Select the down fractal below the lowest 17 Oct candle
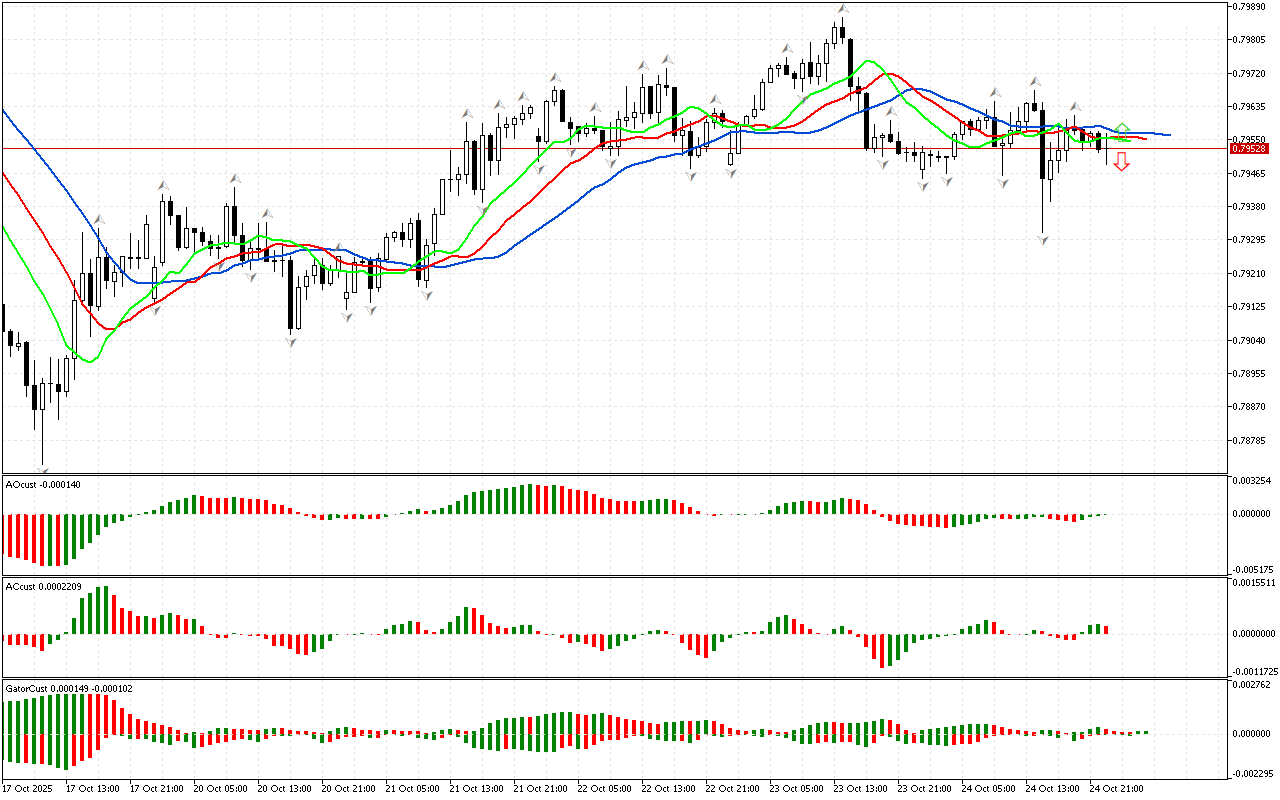Viewport: 1280px width, 800px height. point(42,468)
